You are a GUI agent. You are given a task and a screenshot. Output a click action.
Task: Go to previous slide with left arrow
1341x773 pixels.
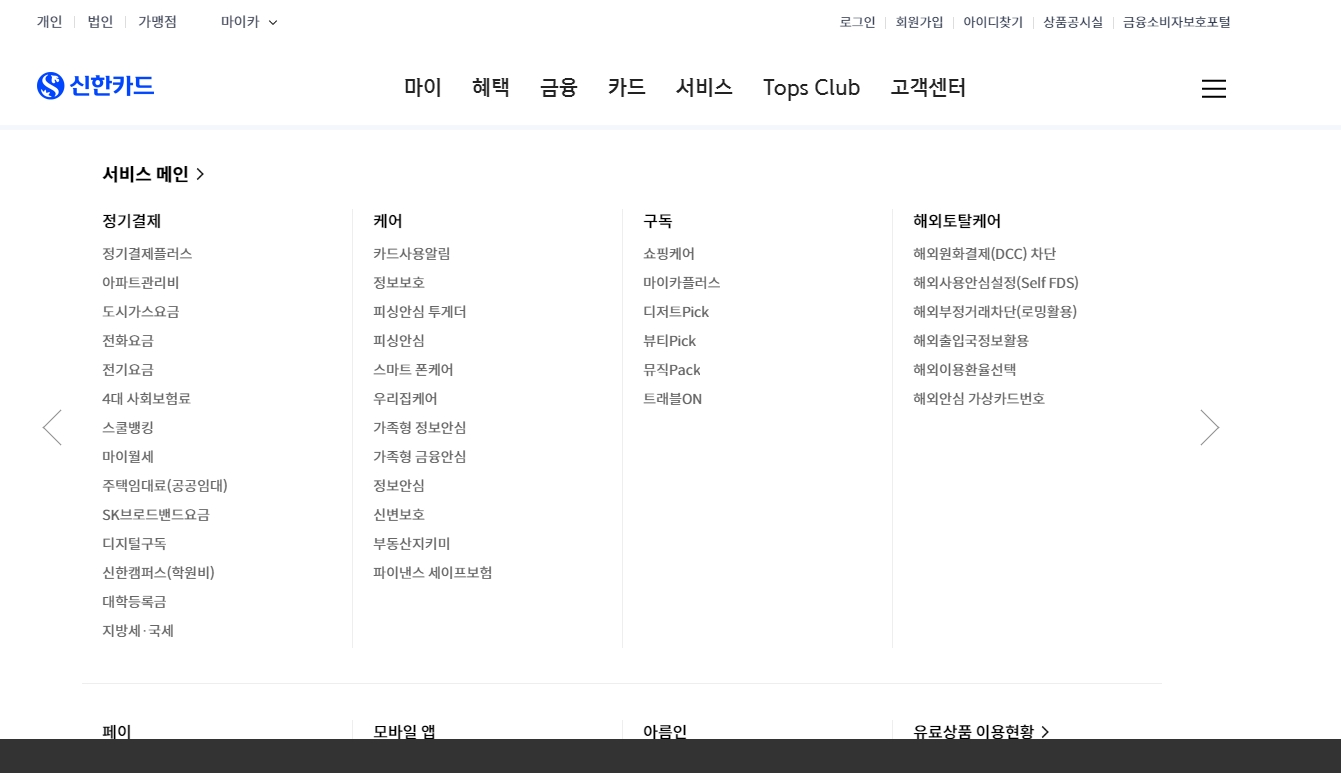coord(52,428)
